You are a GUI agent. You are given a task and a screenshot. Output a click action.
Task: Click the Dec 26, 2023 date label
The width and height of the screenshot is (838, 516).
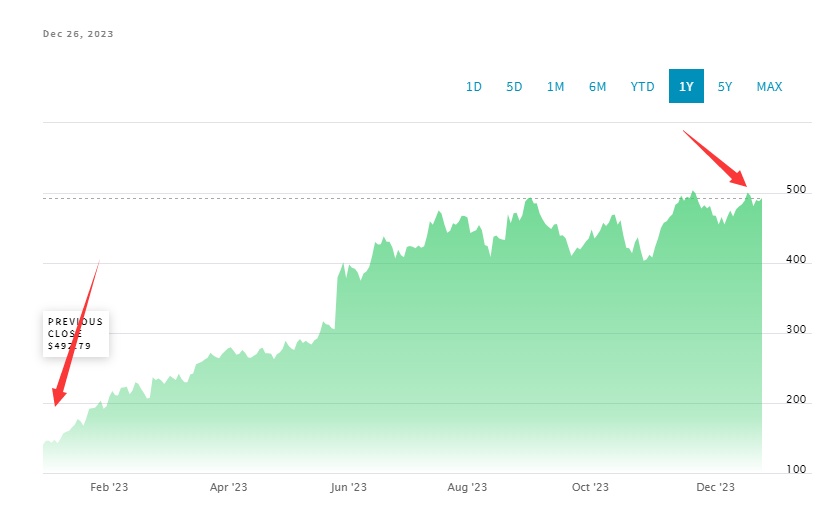point(78,34)
